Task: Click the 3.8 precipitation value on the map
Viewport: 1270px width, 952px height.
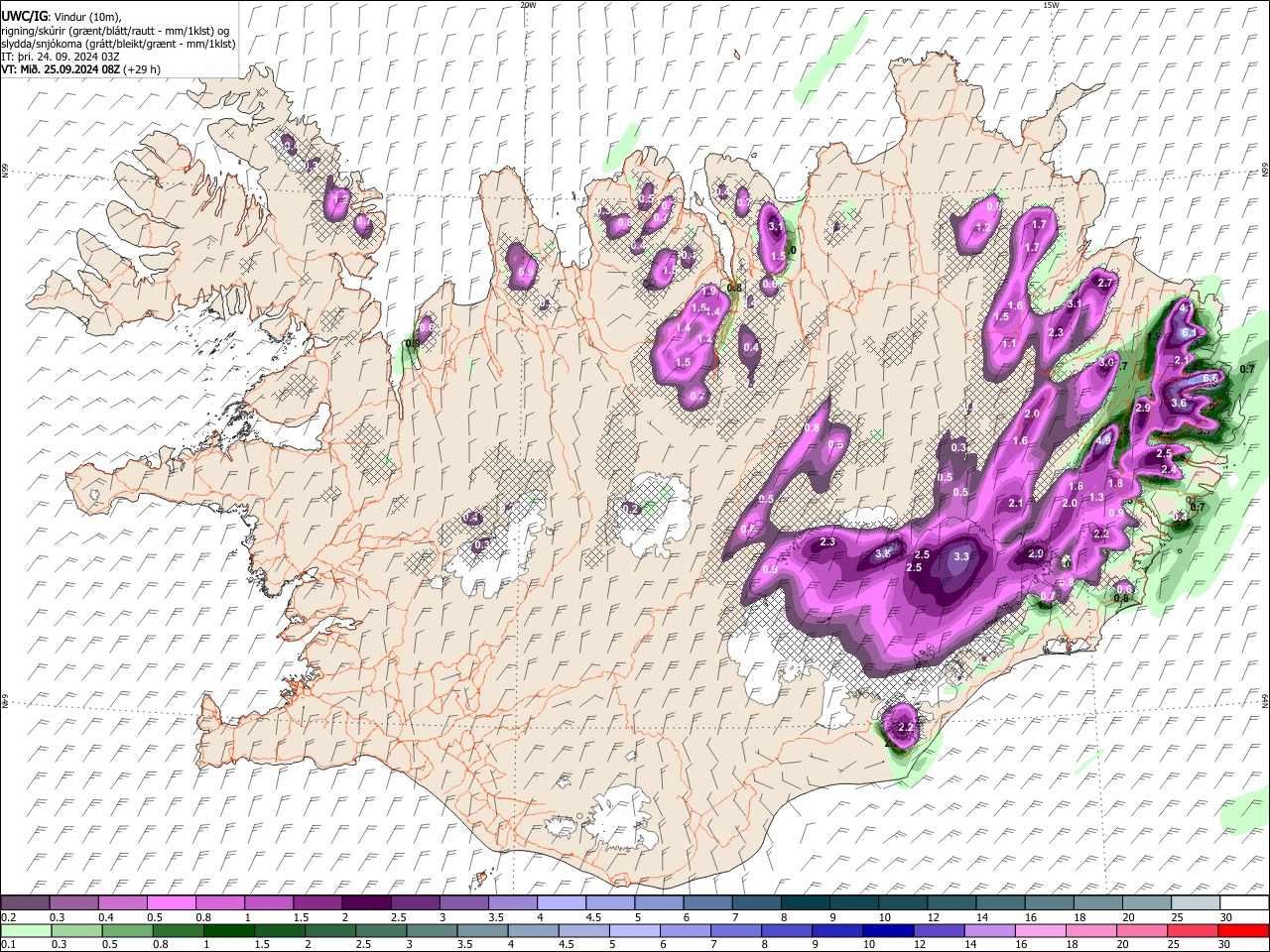Action: pos(883,554)
